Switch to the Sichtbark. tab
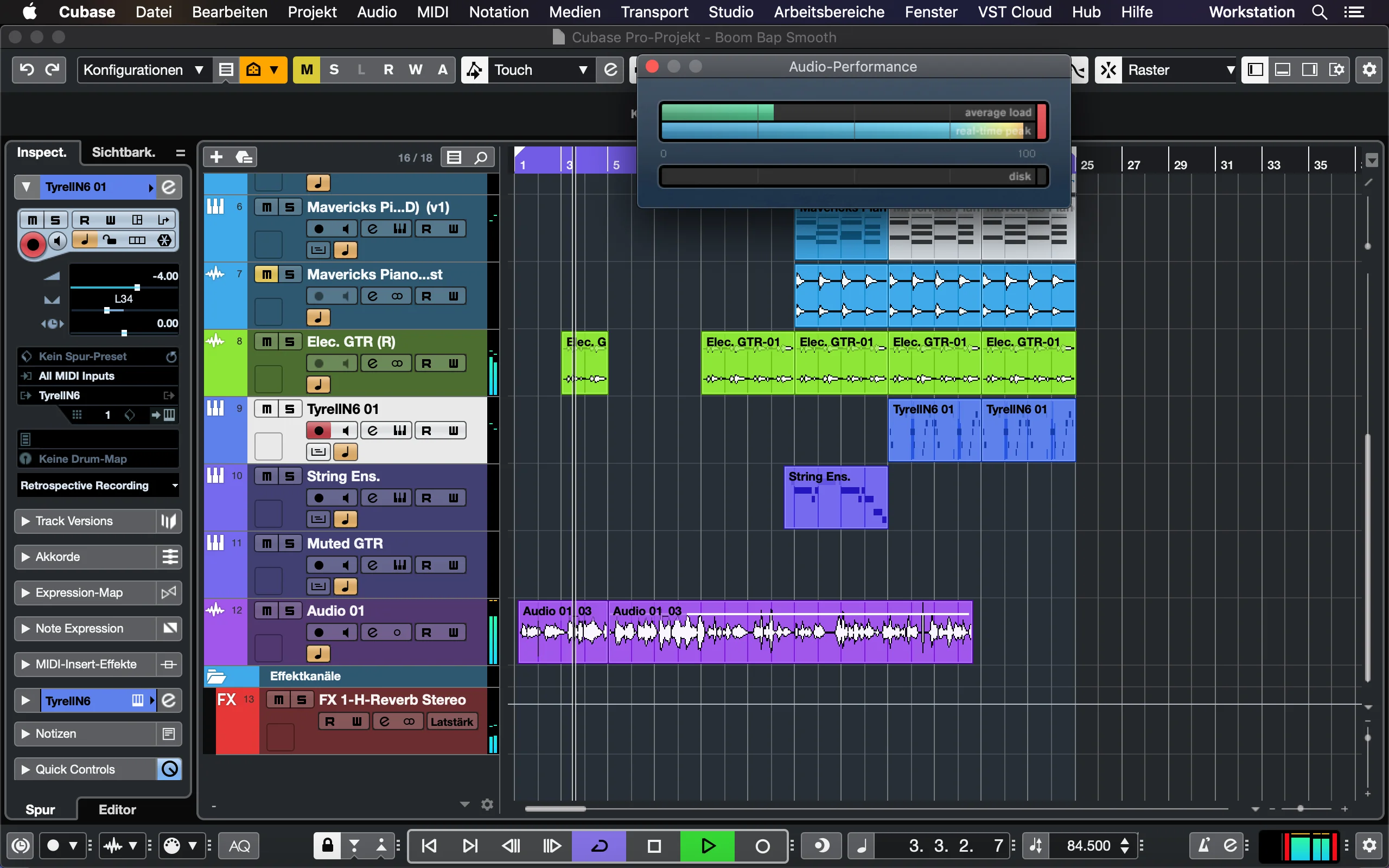The image size is (1389, 868). click(x=123, y=152)
